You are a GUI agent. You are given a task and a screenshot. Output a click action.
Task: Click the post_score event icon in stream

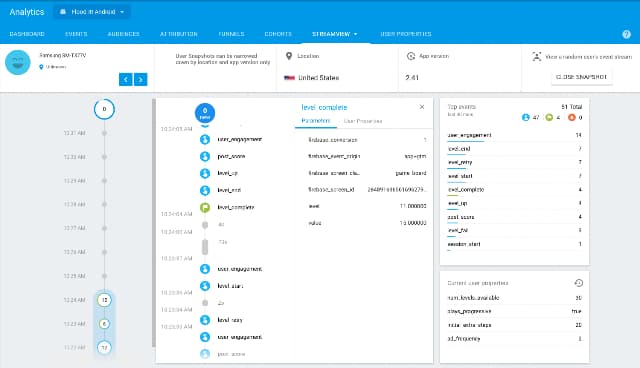[205, 156]
